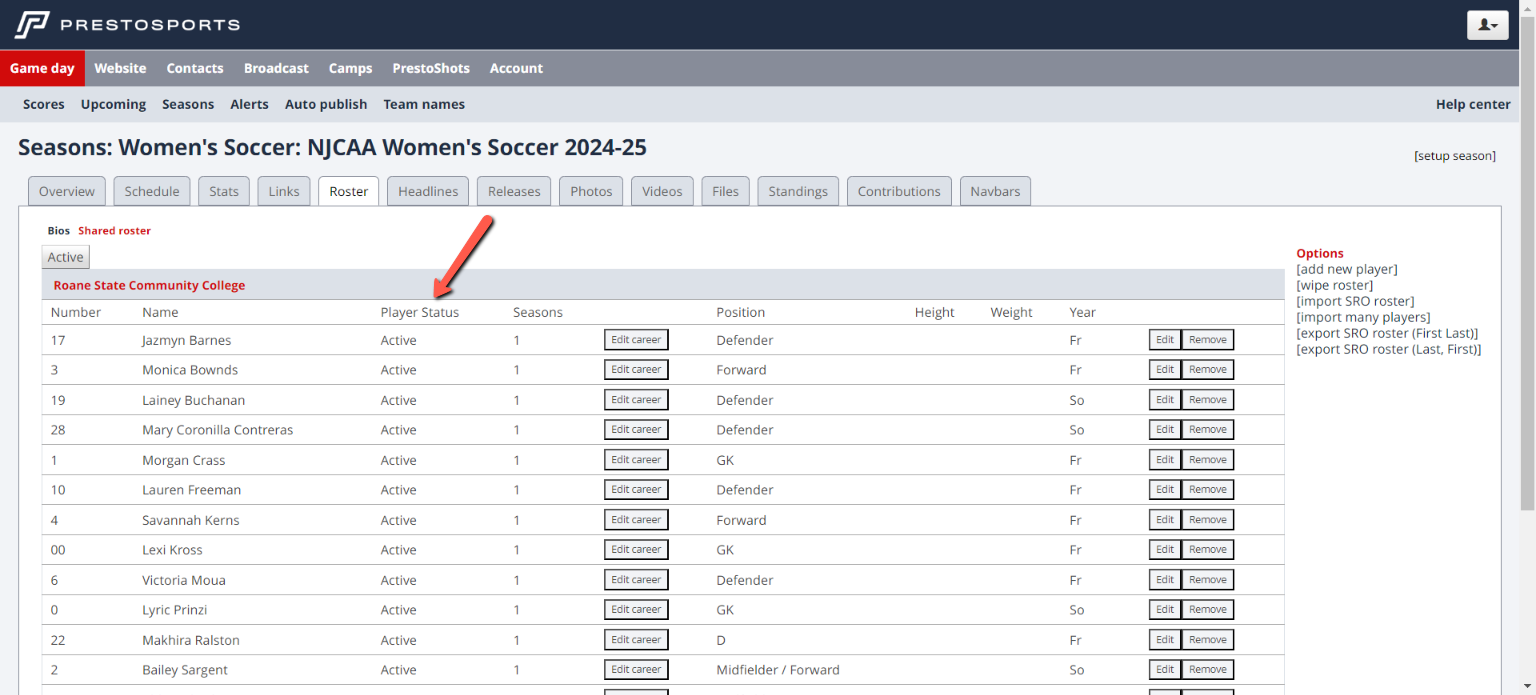
Task: Open the Seasons submenu link
Action: tap(188, 104)
